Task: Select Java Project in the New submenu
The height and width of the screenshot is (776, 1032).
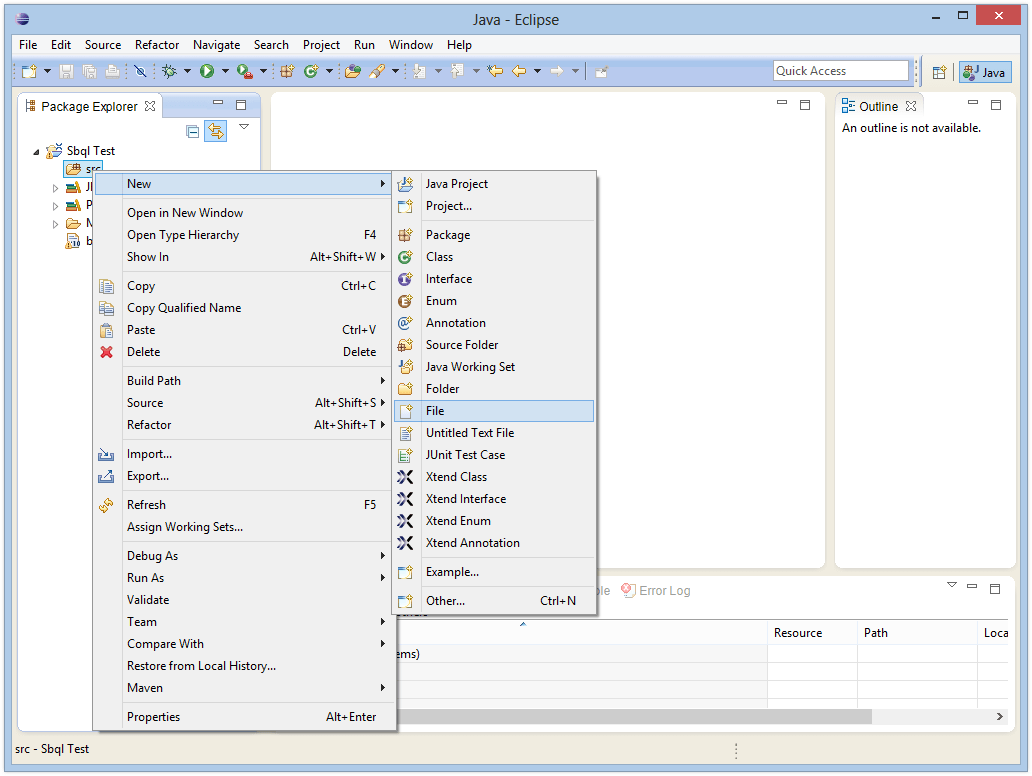Action: (494, 184)
